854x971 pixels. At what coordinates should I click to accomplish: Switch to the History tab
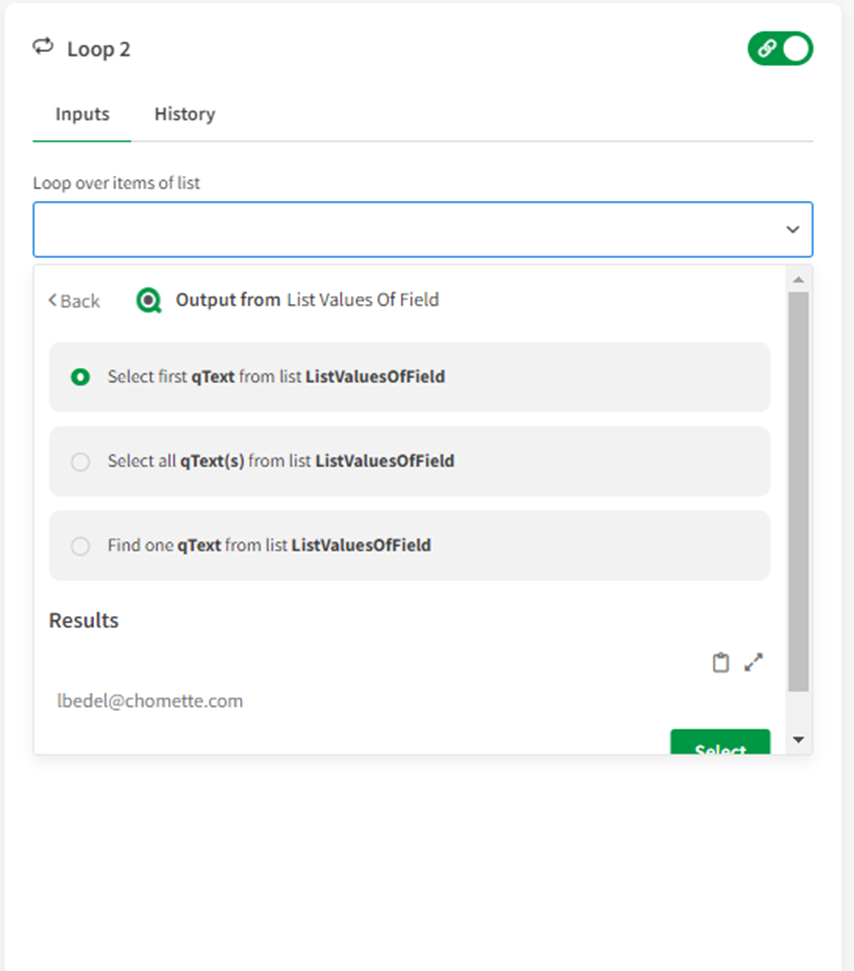[184, 114]
